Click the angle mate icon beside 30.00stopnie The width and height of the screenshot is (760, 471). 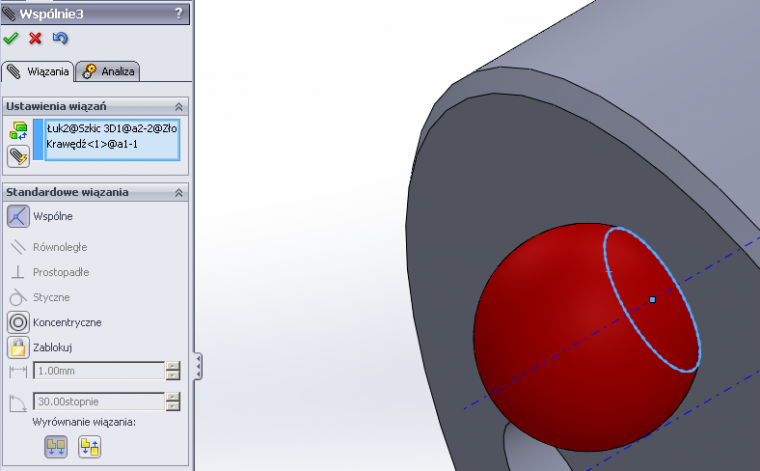pos(18,403)
